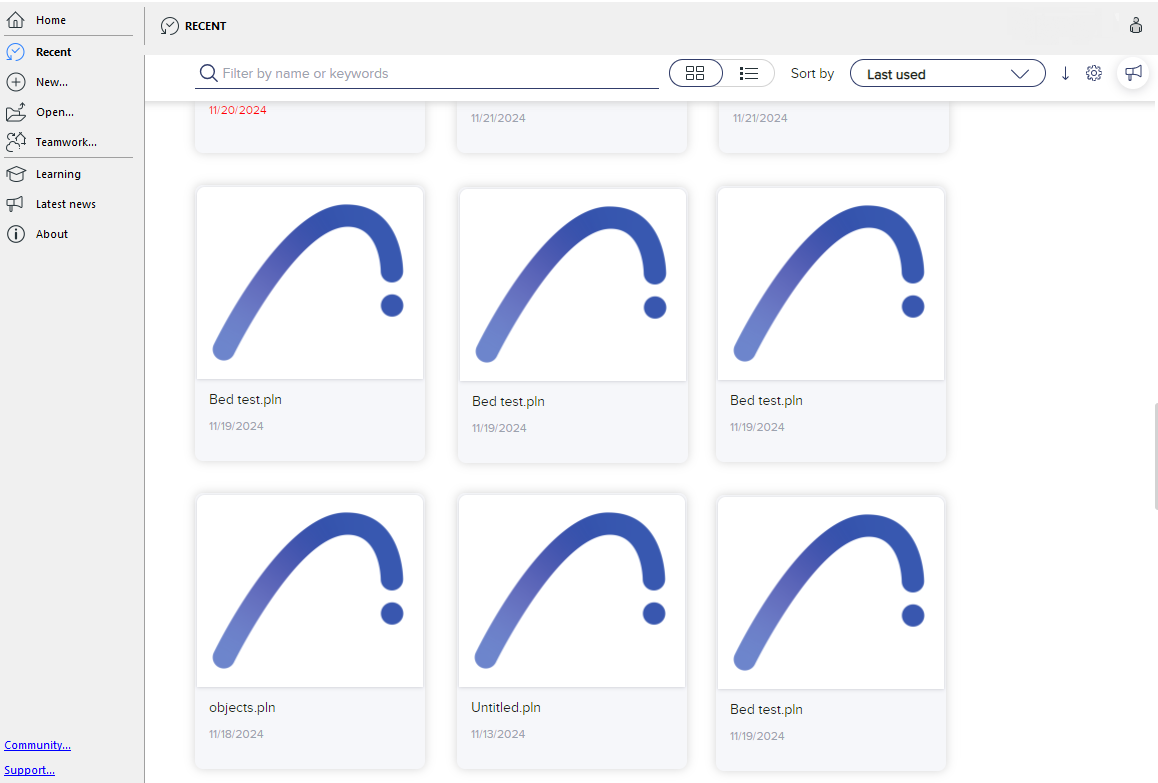The width and height of the screenshot is (1158, 783).
Task: Click the filter by name search field
Action: coord(430,73)
